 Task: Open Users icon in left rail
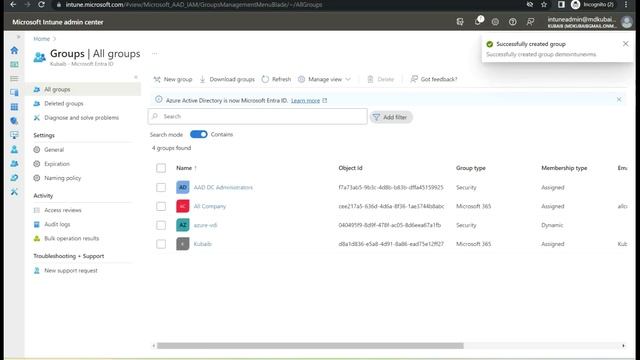click(14, 149)
